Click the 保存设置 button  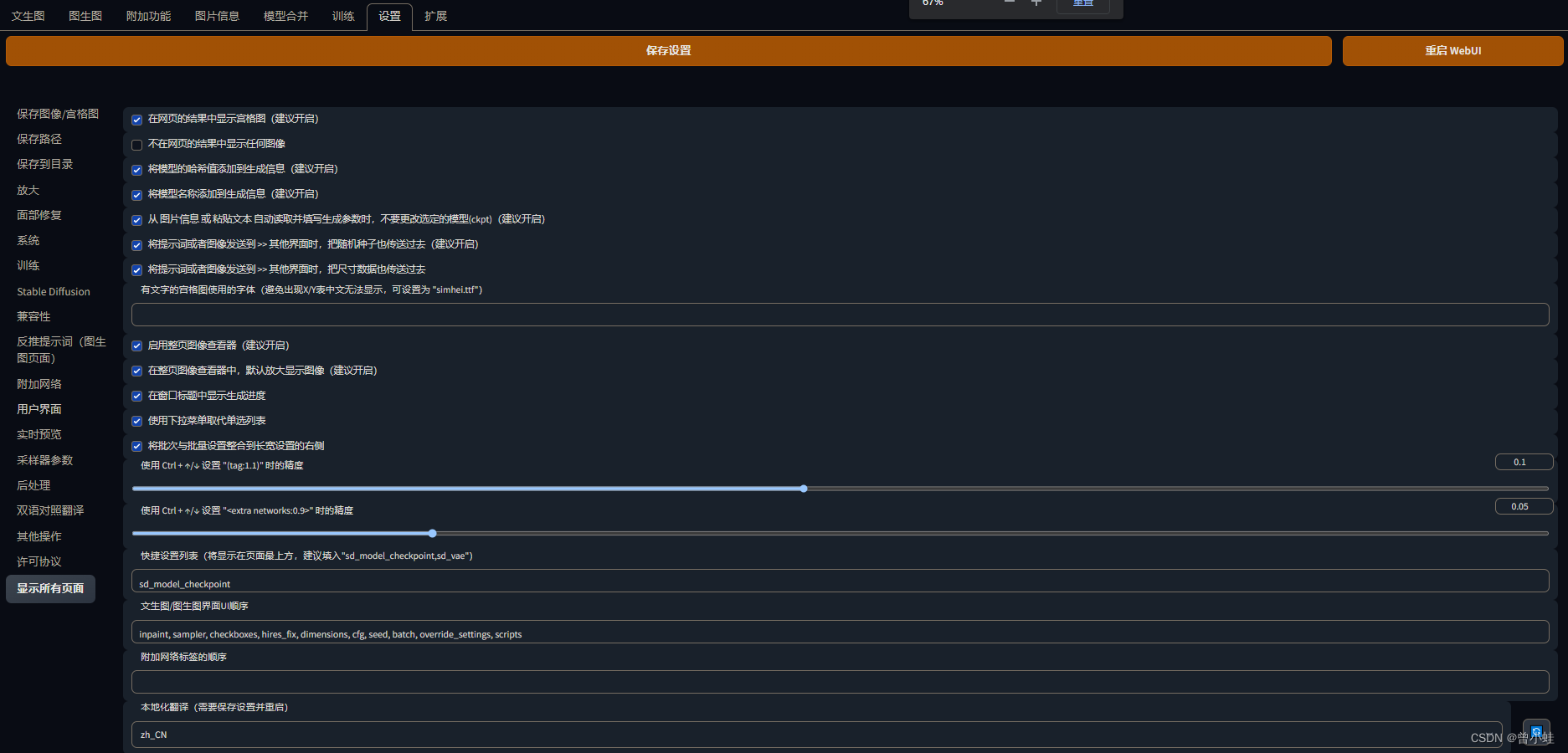tap(668, 50)
